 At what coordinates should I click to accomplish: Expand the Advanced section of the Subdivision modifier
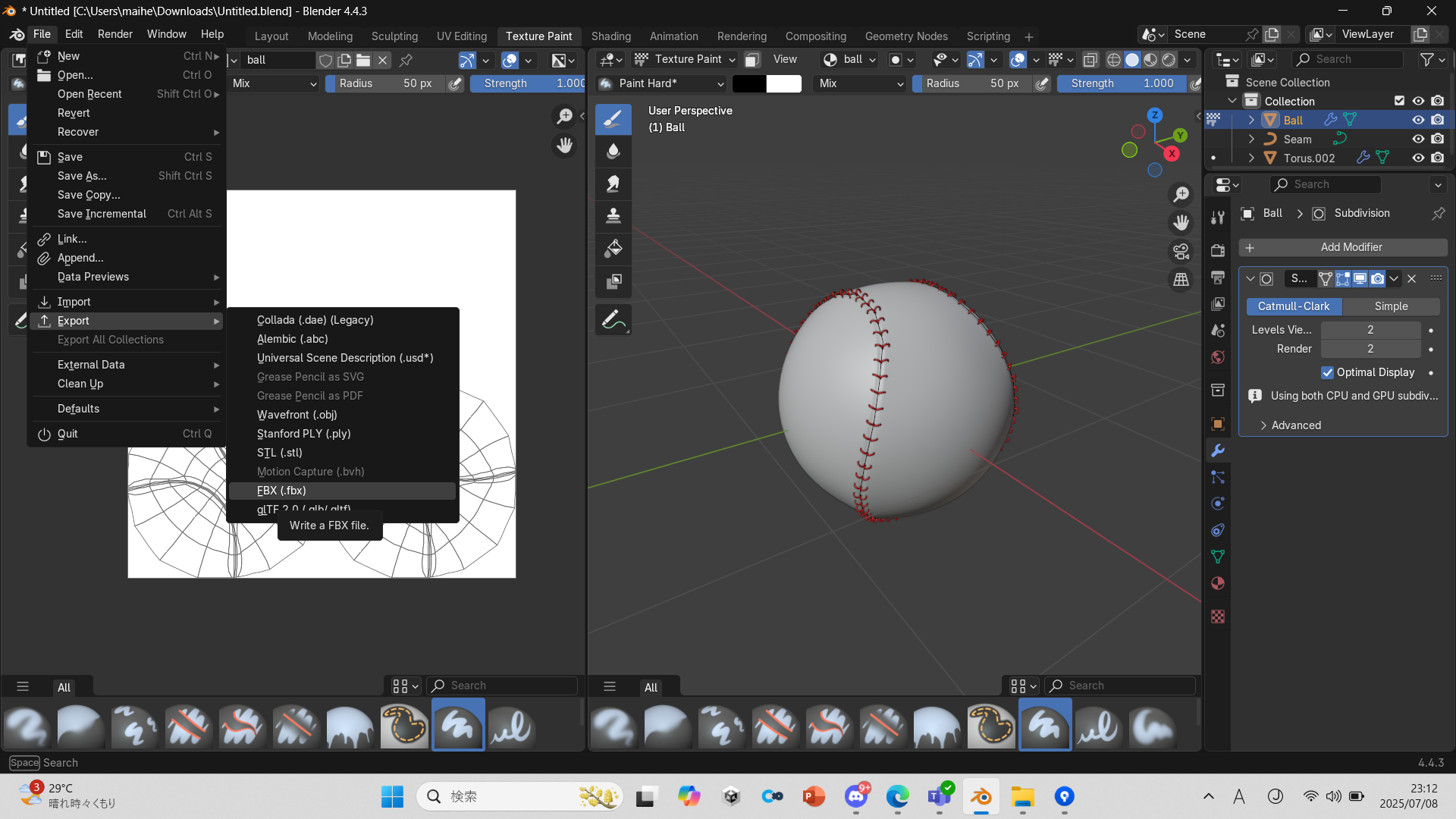[1296, 425]
